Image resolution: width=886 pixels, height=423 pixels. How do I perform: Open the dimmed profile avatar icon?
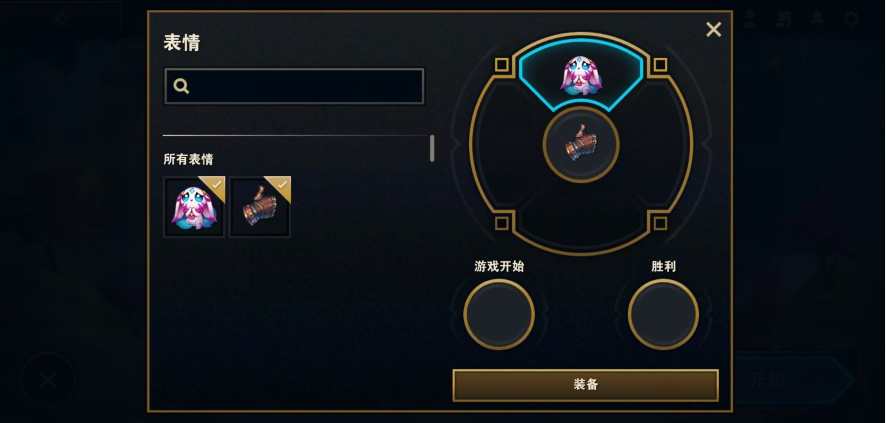[x=750, y=19]
